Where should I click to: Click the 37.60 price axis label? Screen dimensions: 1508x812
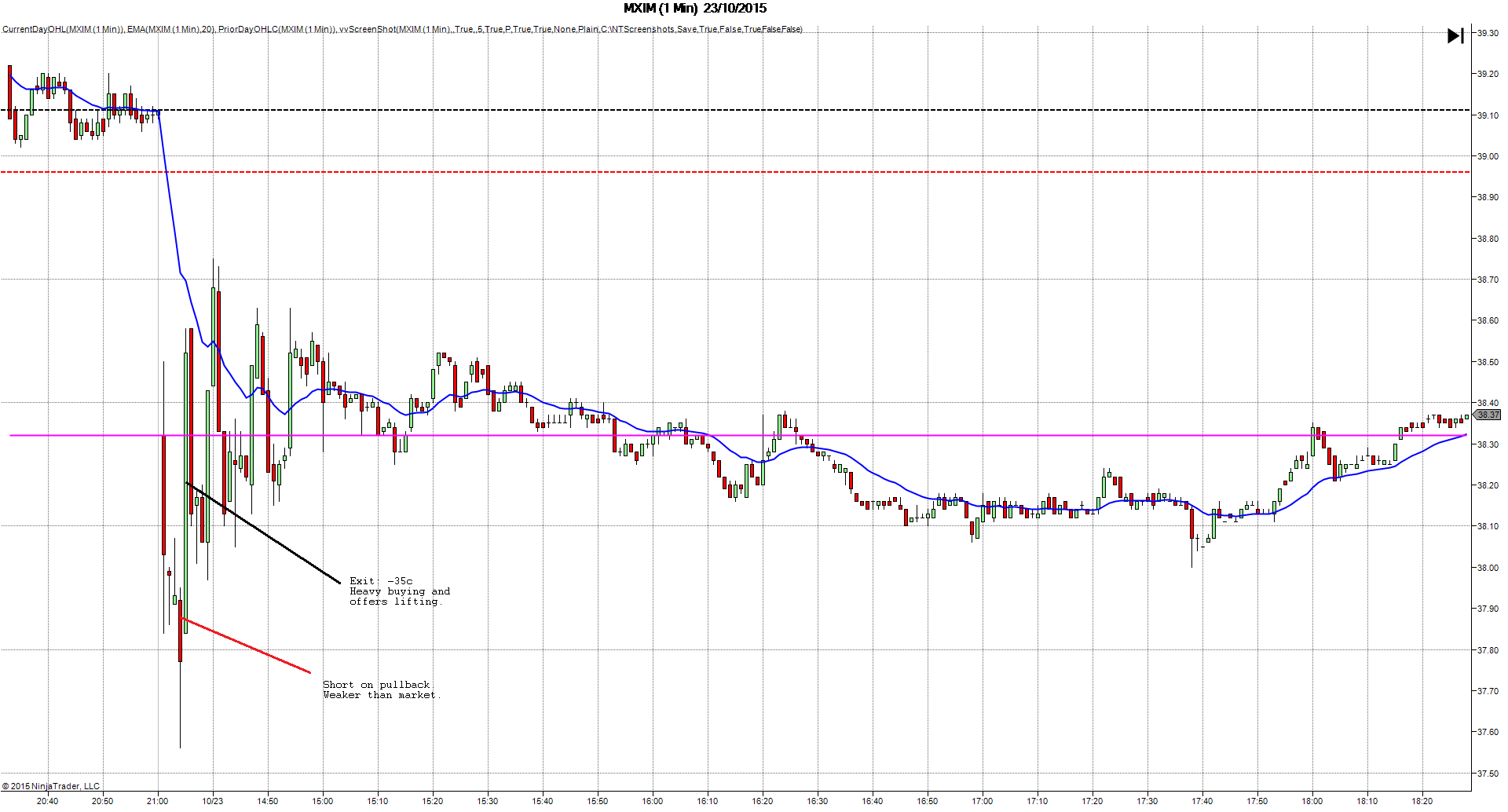tap(1488, 732)
